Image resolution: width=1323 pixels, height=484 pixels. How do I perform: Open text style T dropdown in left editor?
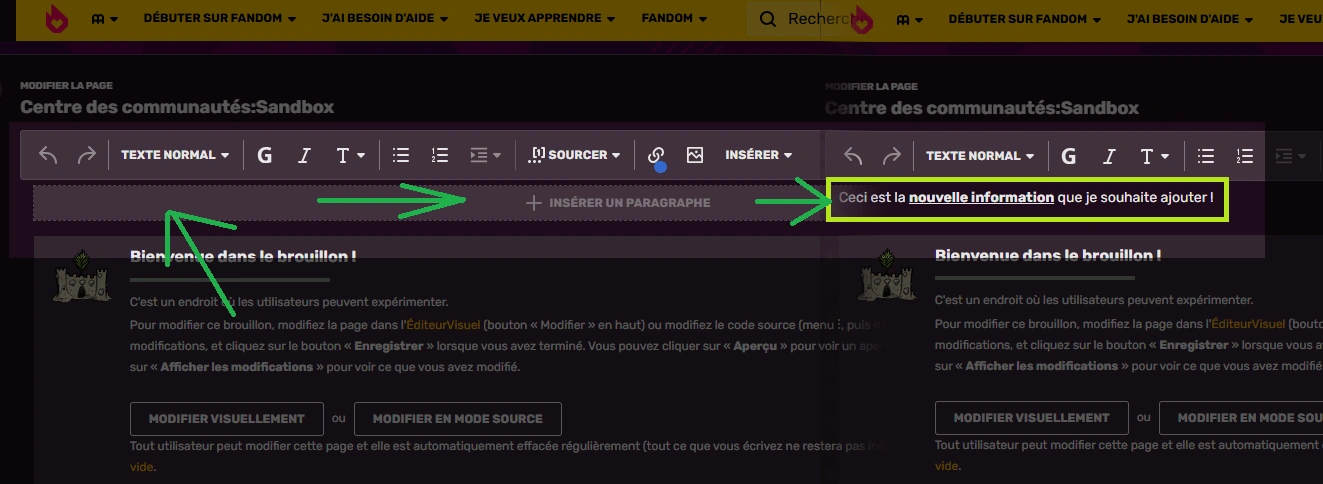pos(350,155)
